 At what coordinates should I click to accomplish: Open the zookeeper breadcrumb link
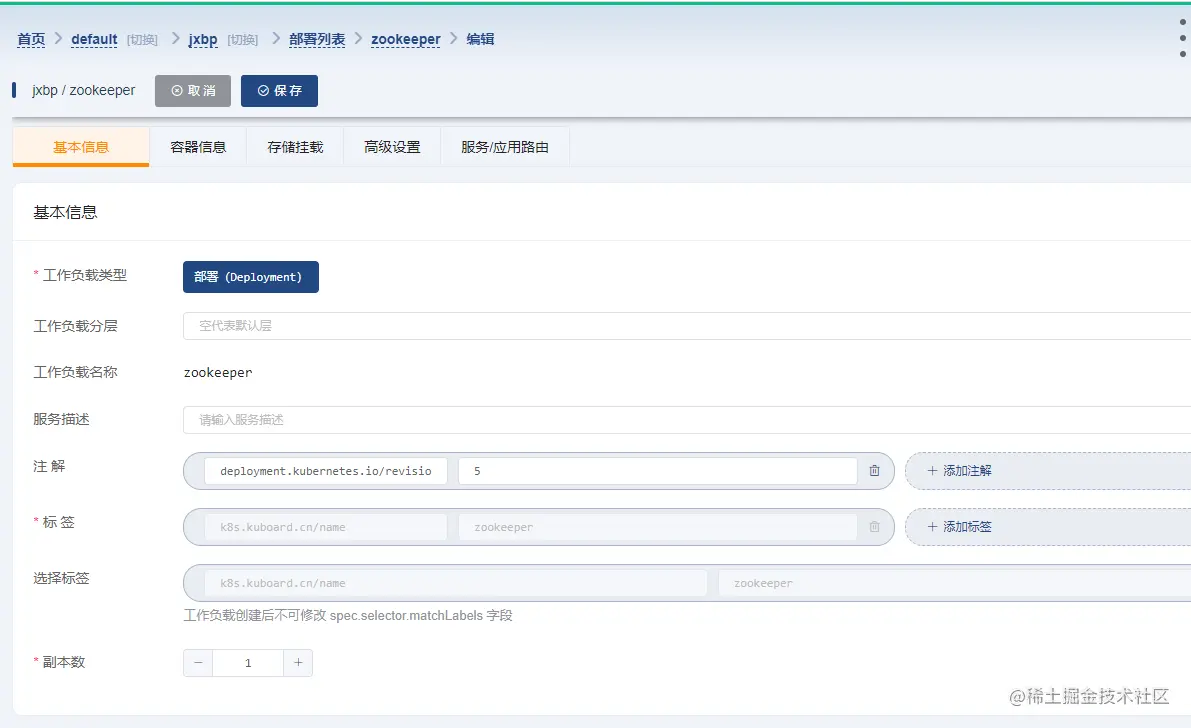406,39
